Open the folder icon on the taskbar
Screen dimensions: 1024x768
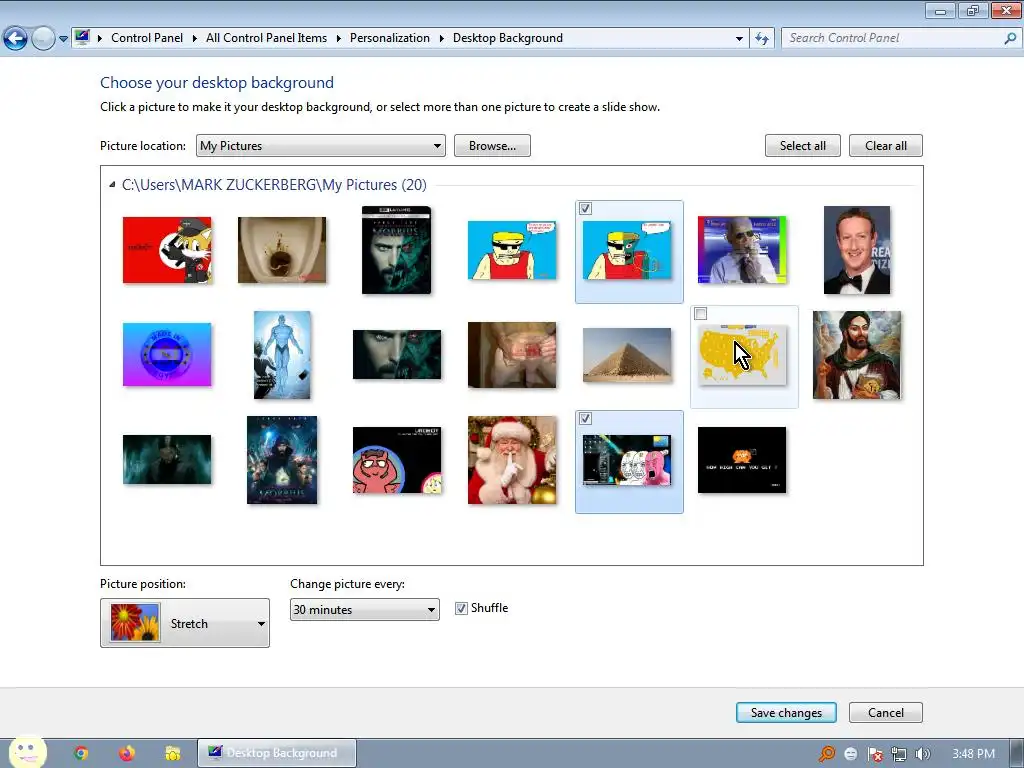click(172, 753)
